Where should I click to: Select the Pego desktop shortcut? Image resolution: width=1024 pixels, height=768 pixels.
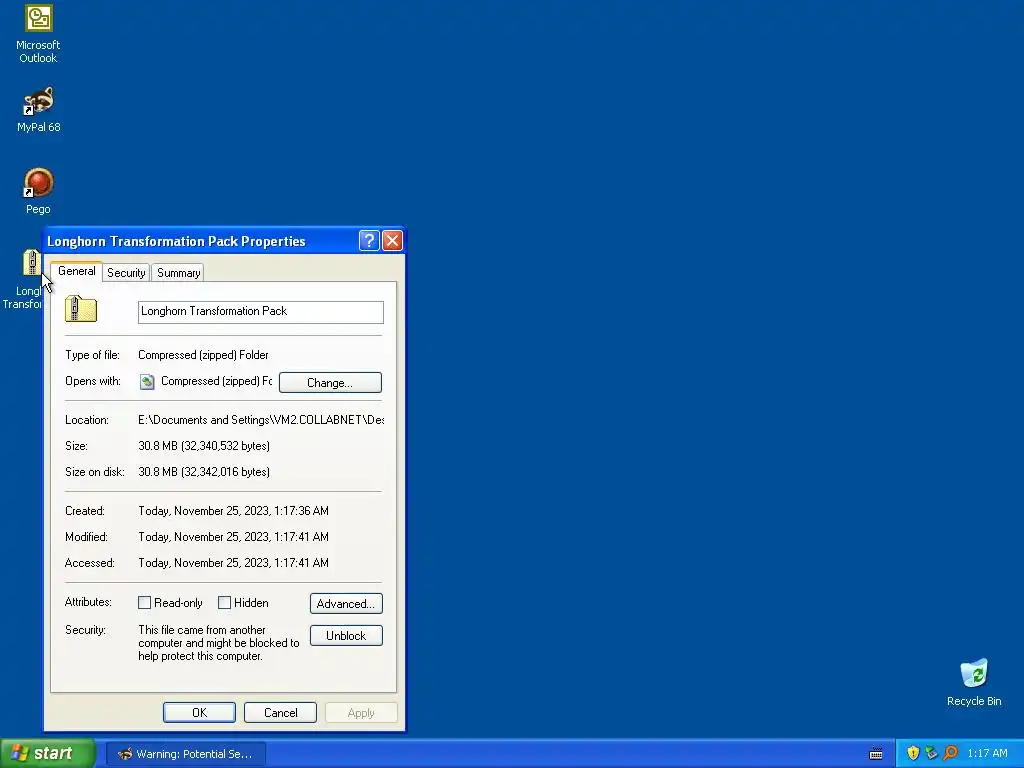38,191
